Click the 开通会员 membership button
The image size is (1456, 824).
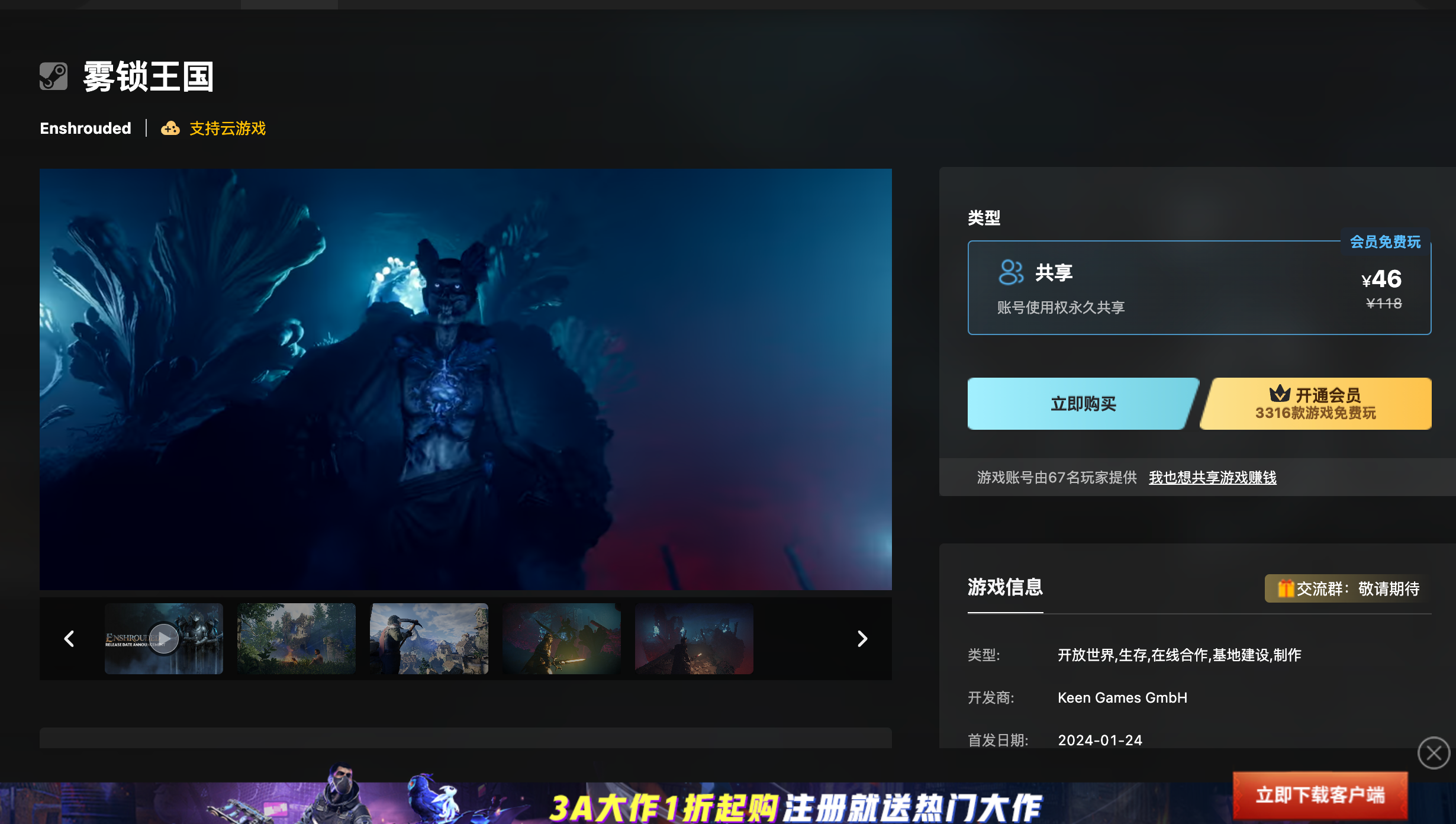tap(1316, 404)
